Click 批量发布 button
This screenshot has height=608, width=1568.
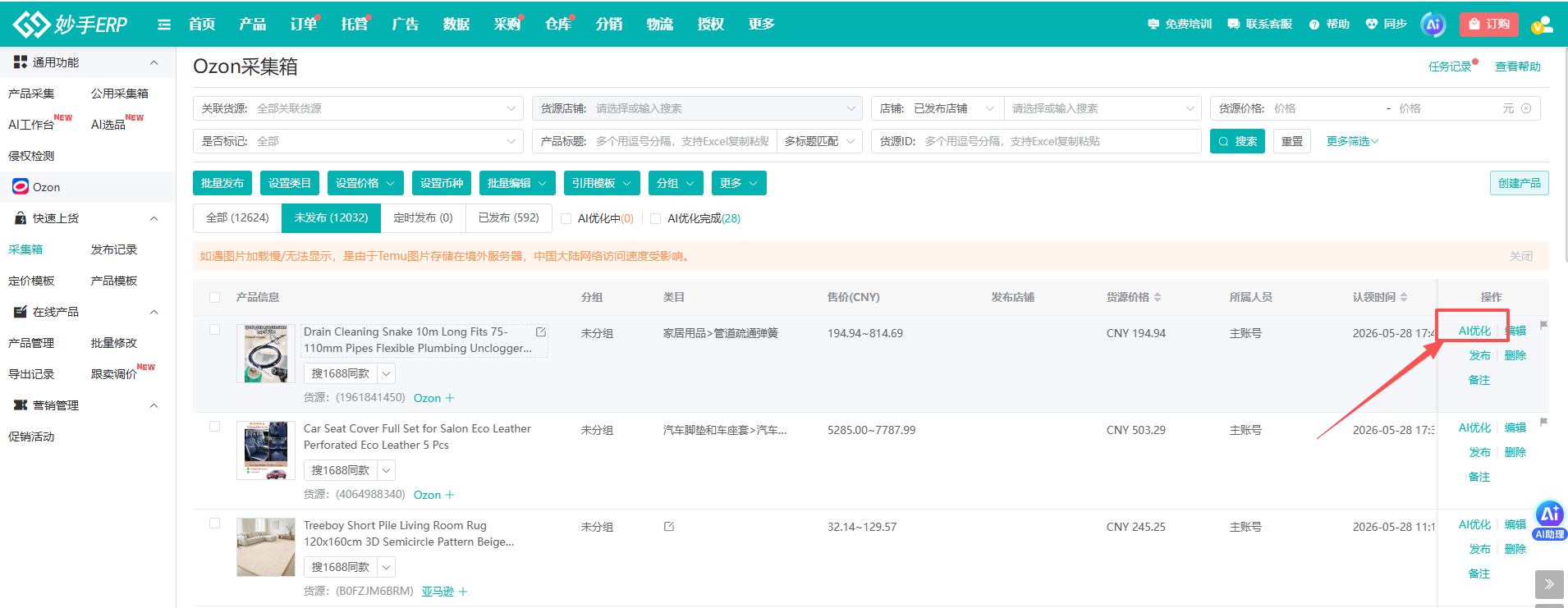(x=222, y=183)
